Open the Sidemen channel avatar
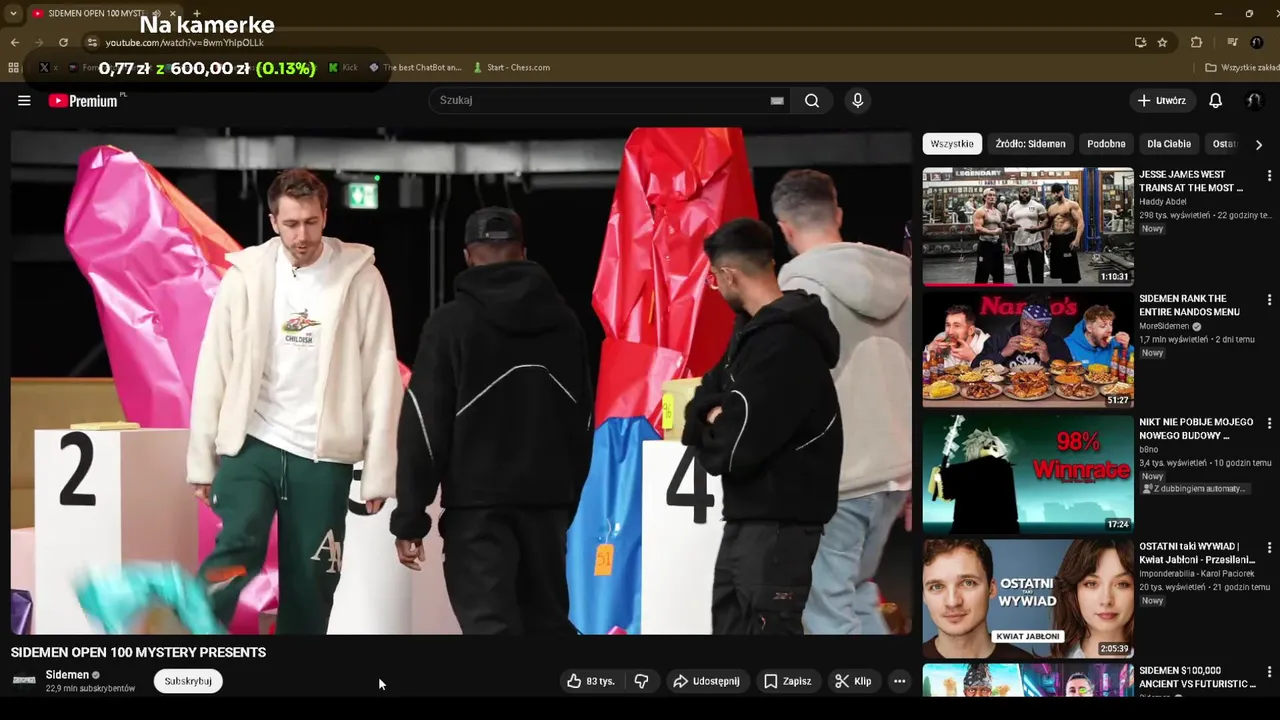1280x720 pixels. [24, 681]
